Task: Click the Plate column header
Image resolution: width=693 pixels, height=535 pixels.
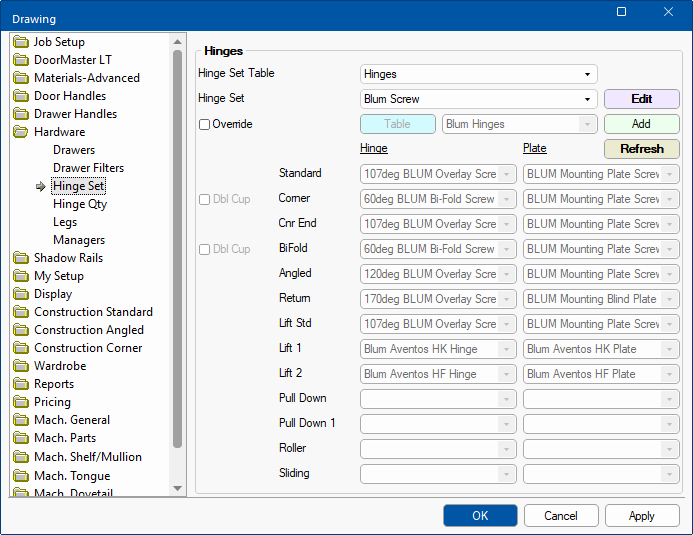Action: click(x=535, y=148)
